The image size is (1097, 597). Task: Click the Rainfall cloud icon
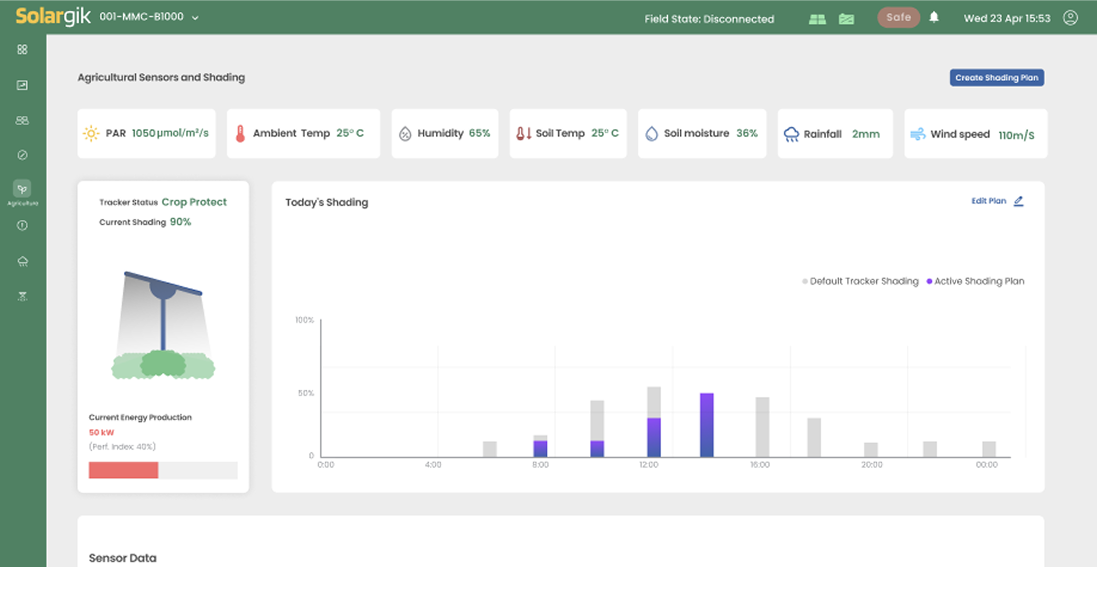791,134
